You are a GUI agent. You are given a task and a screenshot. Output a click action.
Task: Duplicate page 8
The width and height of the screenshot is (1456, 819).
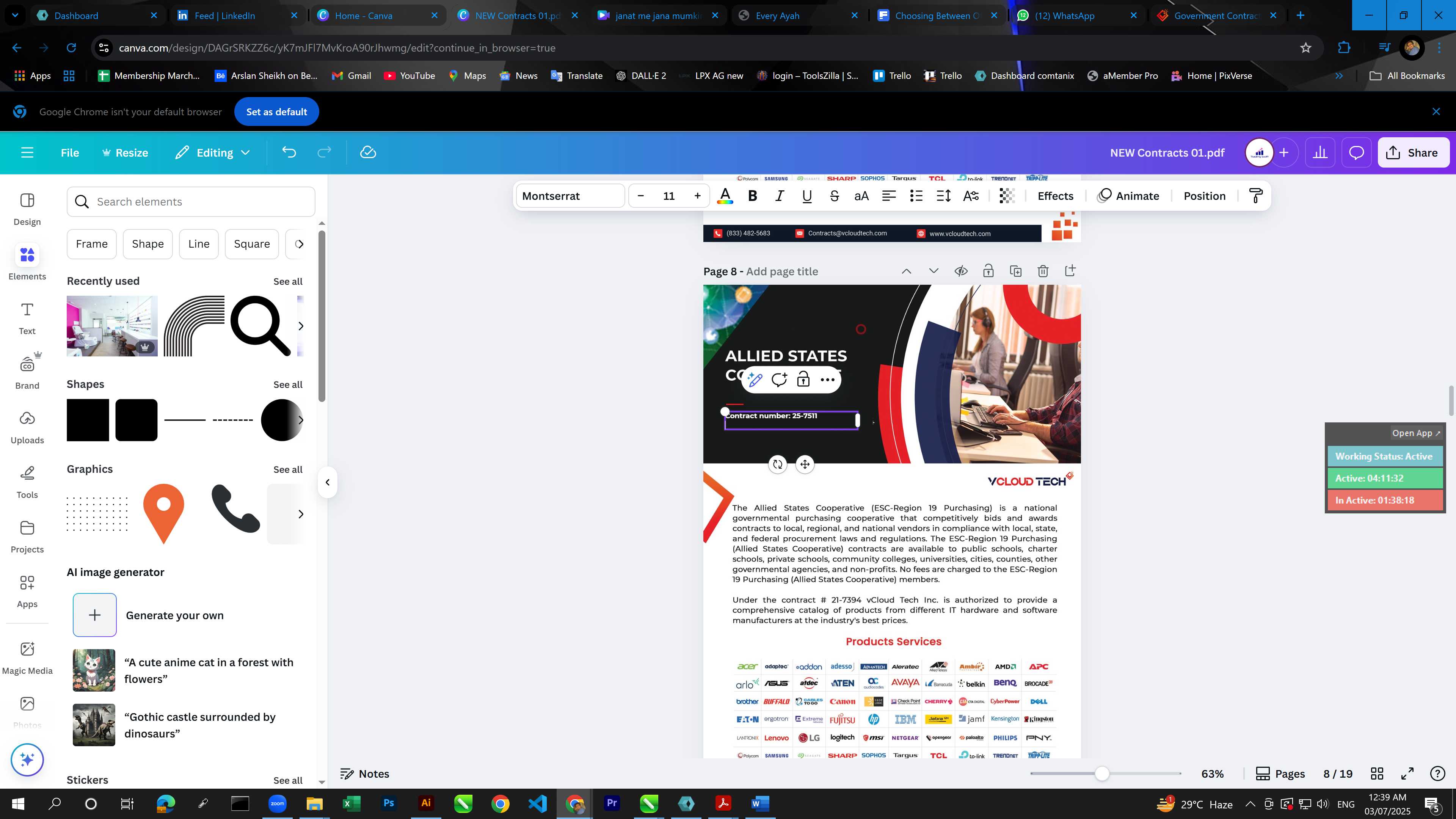pos(1016,271)
